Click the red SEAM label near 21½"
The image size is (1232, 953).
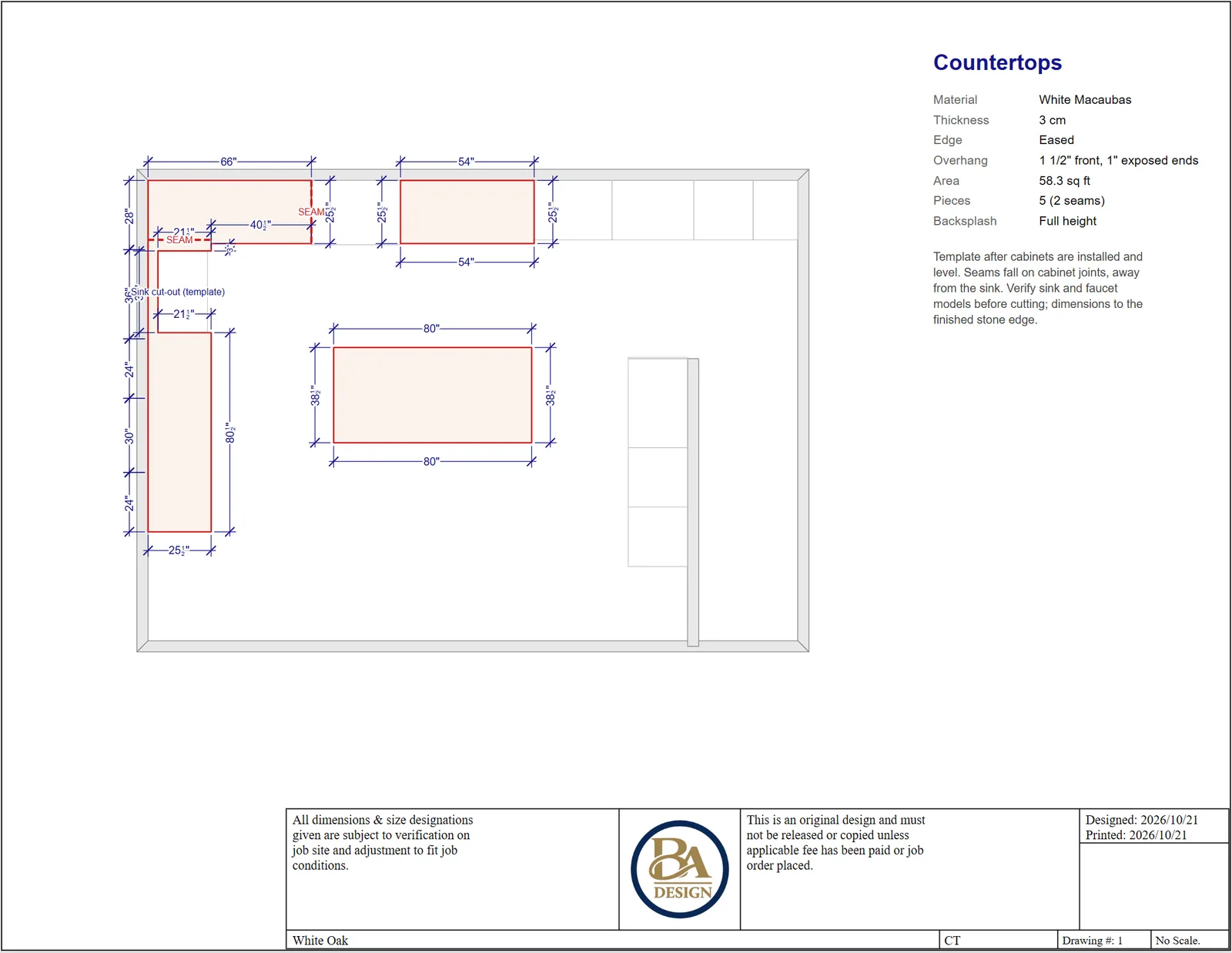[x=179, y=240]
